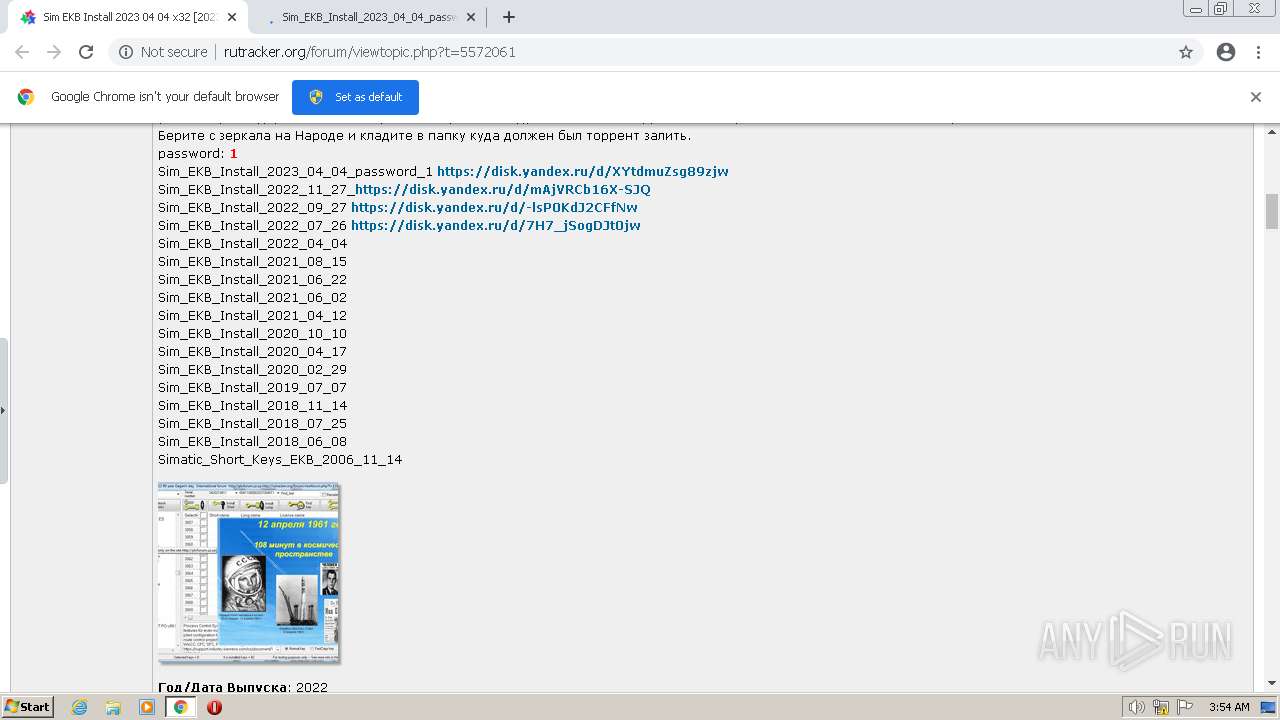Click the Sim_EKB_Install_2018_07_25 text
The height and width of the screenshot is (720, 1280).
pos(252,423)
